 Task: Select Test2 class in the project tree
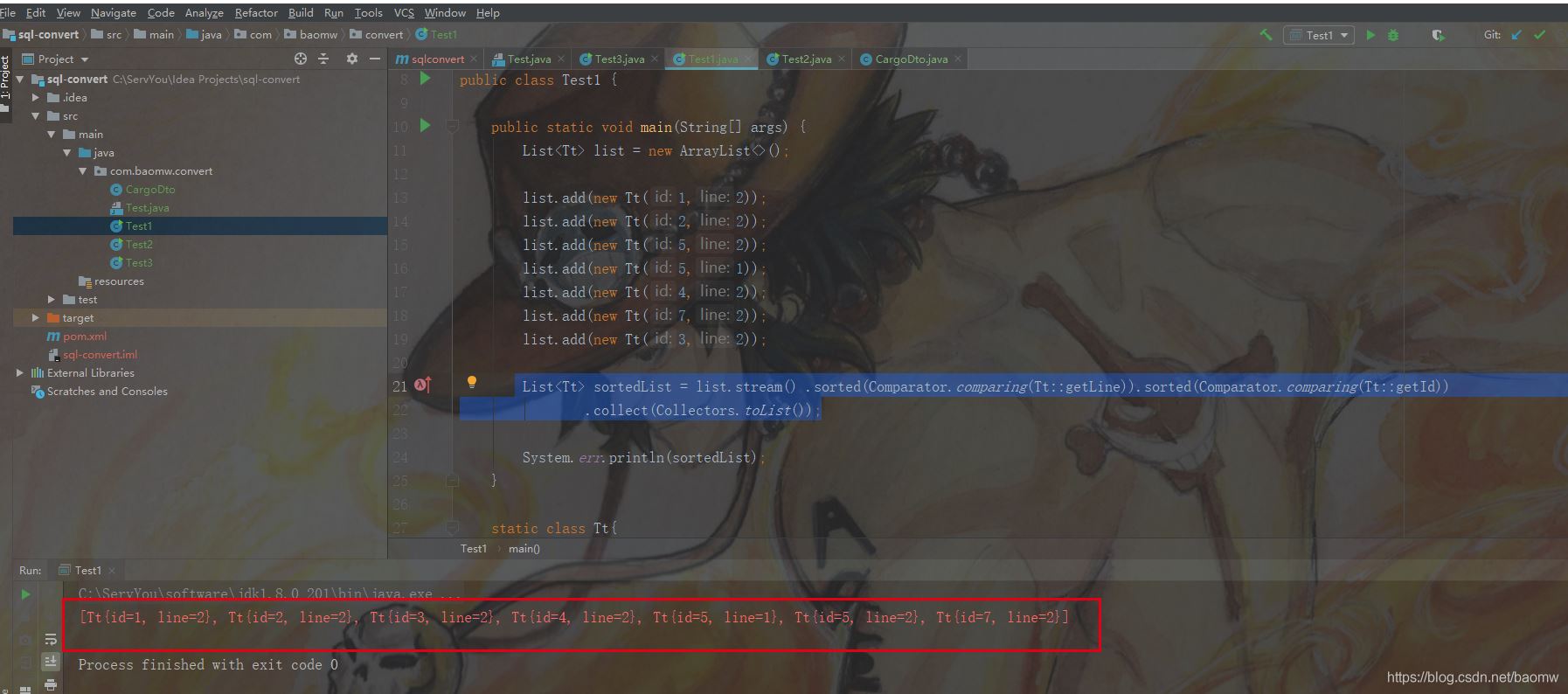[139, 245]
